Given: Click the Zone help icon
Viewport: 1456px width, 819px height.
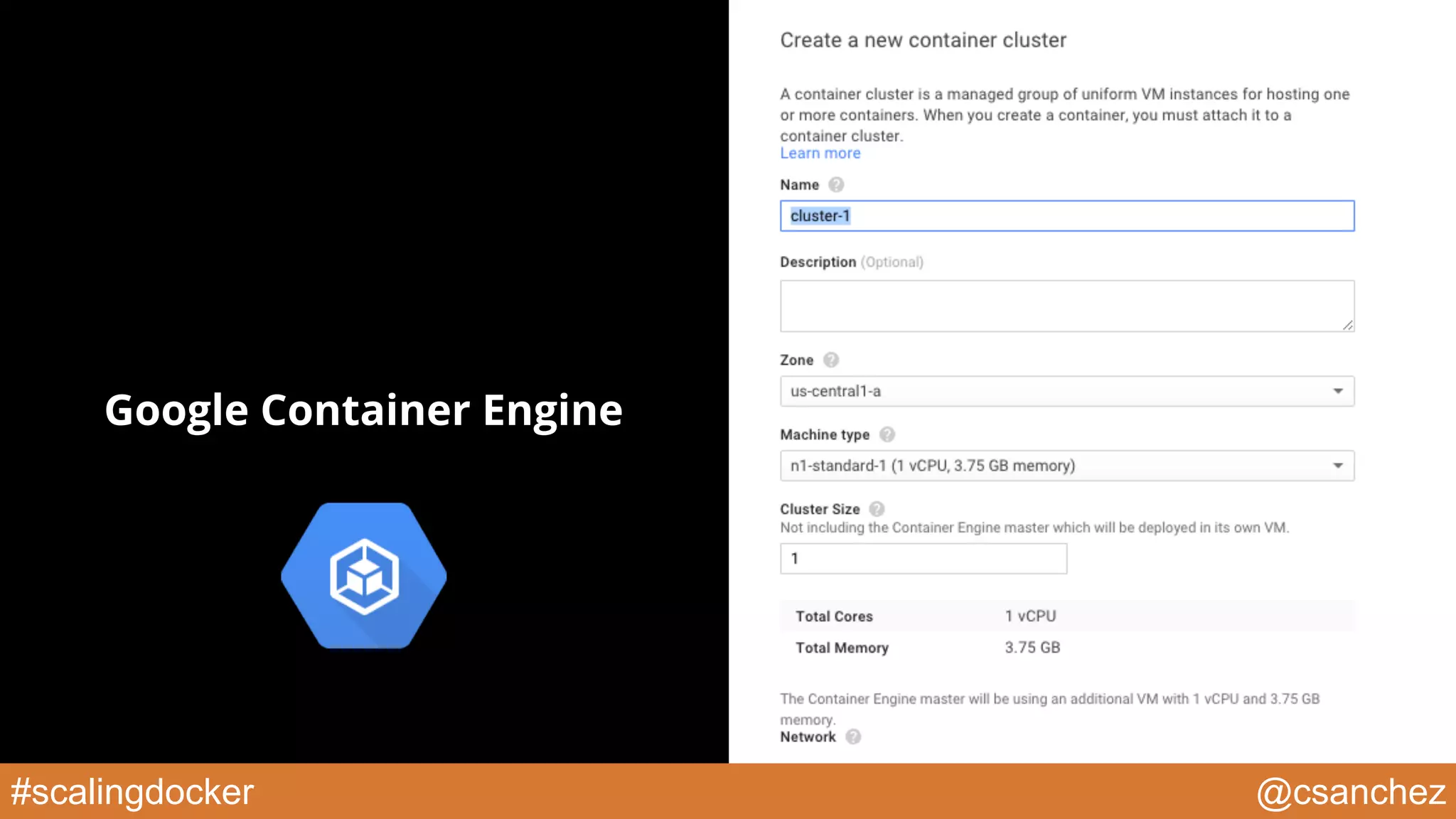Looking at the screenshot, I should tap(830, 360).
